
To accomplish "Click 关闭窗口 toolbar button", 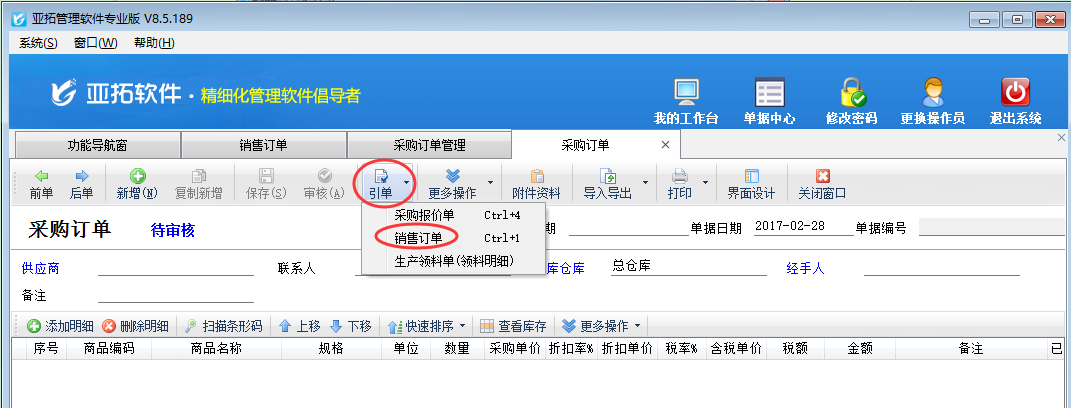I will click(x=822, y=183).
